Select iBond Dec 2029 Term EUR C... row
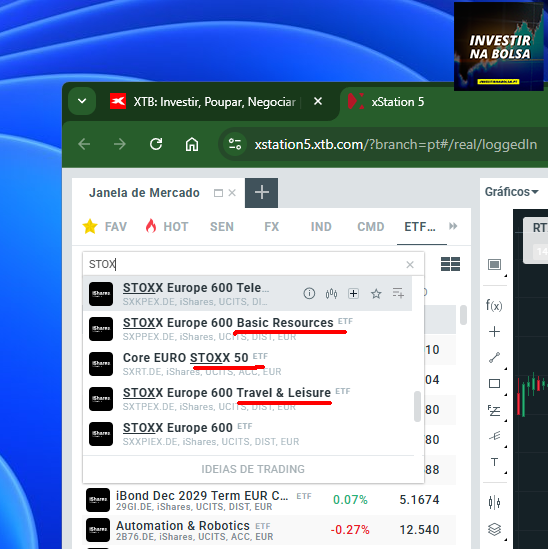The height and width of the screenshot is (549, 548). [269, 500]
